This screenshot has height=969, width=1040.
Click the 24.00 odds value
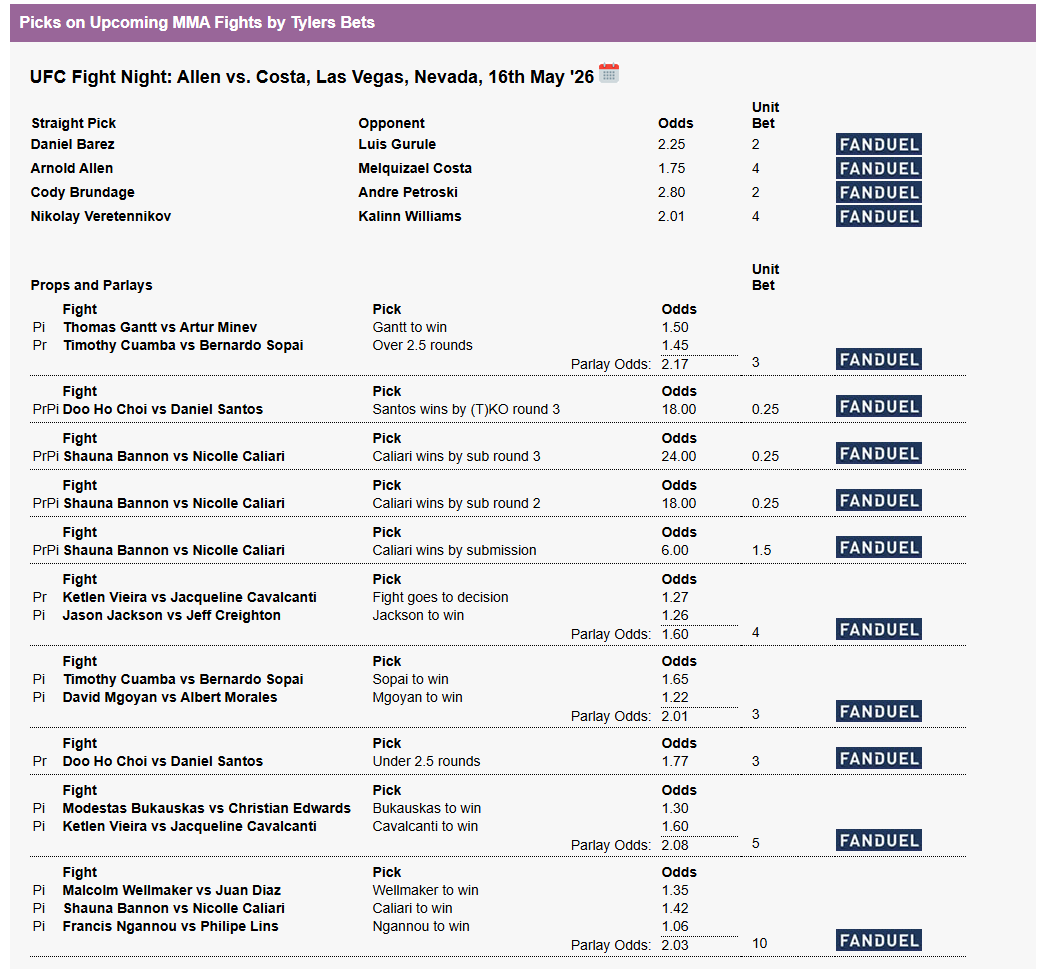tap(679, 456)
